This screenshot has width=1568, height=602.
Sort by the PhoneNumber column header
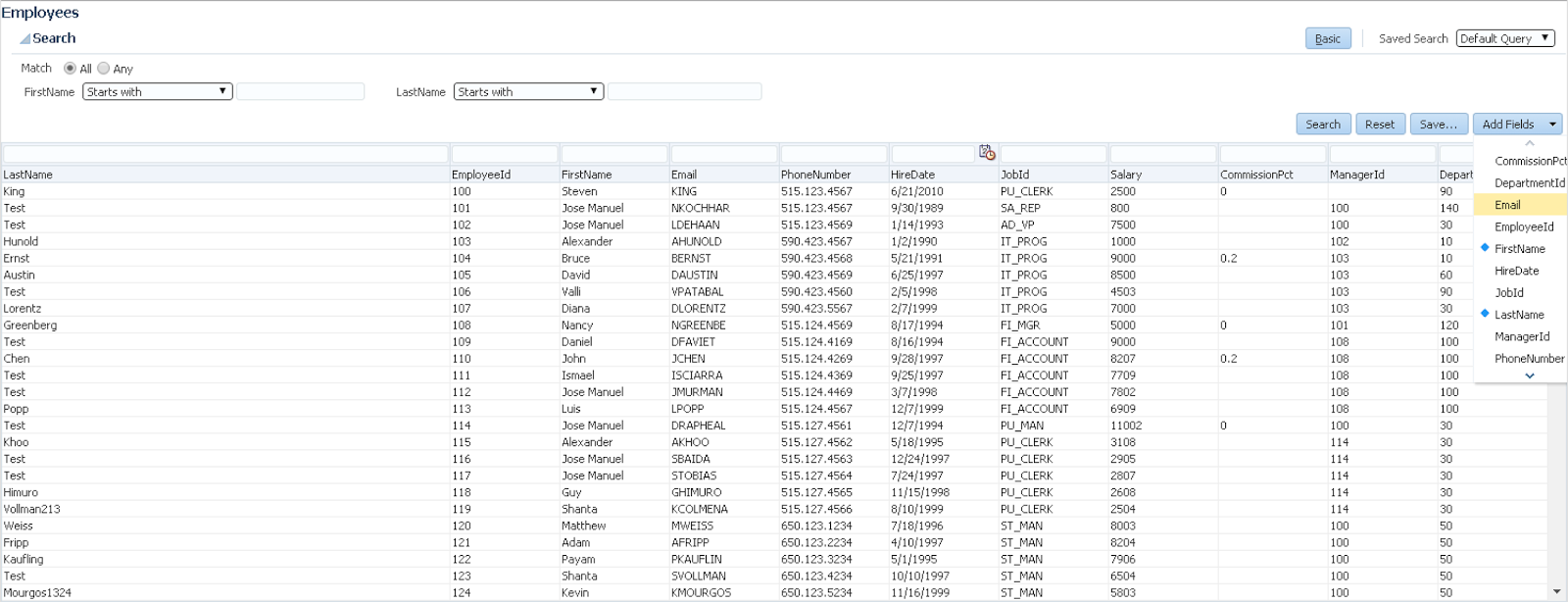pos(834,175)
